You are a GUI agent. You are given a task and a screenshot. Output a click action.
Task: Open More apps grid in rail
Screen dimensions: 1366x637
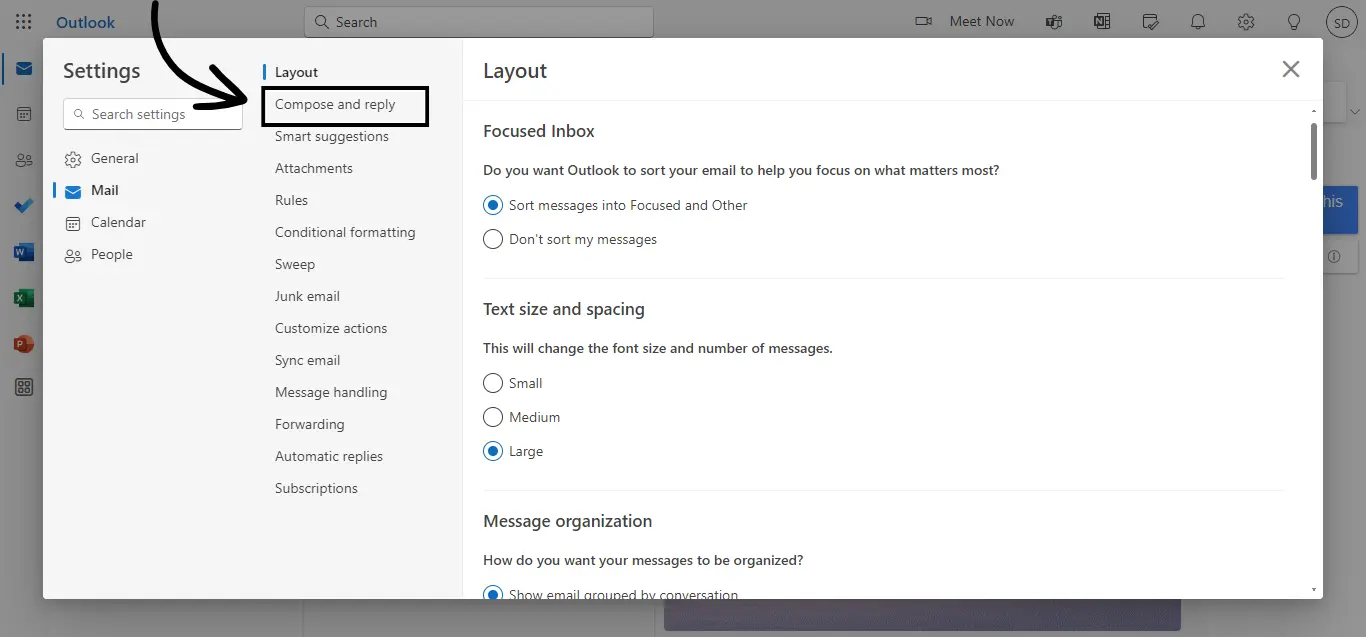click(x=23, y=388)
